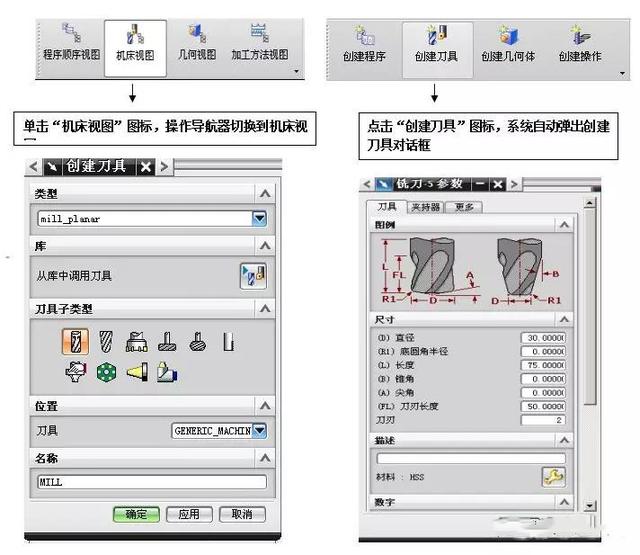Select the yellow cone tool subtype icon
This screenshot has height=555, width=640.
138,372
